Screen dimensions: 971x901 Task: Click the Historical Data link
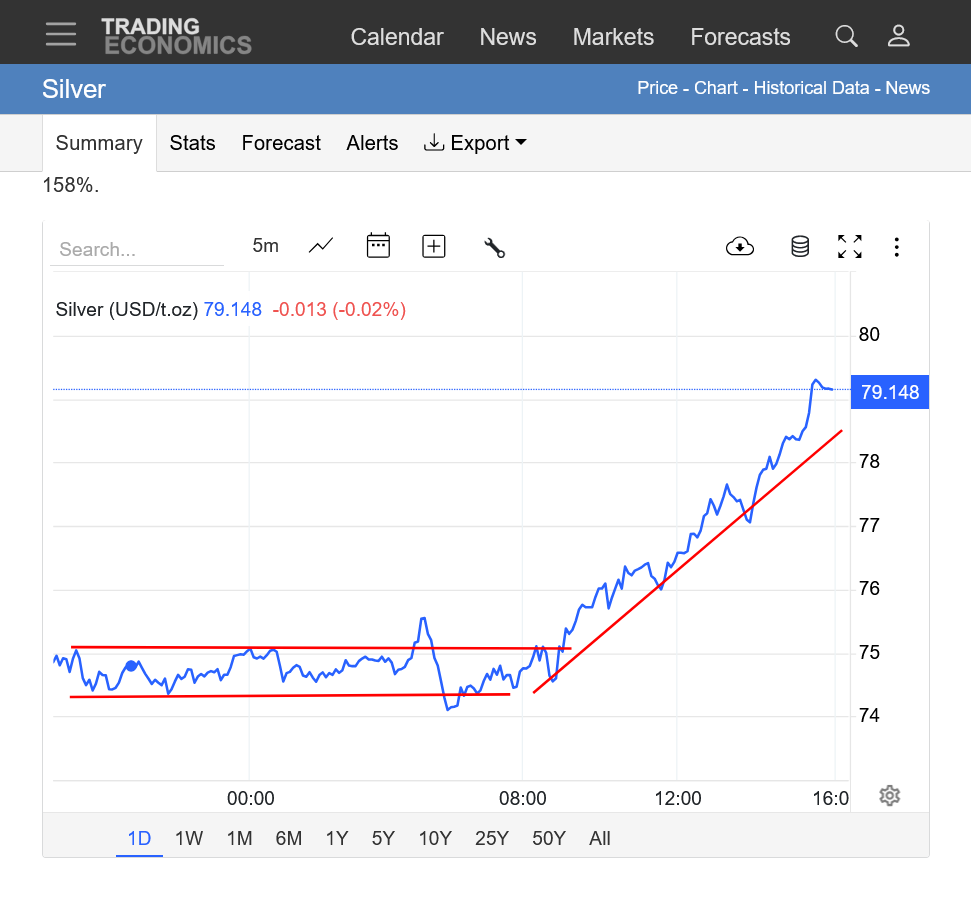click(811, 88)
